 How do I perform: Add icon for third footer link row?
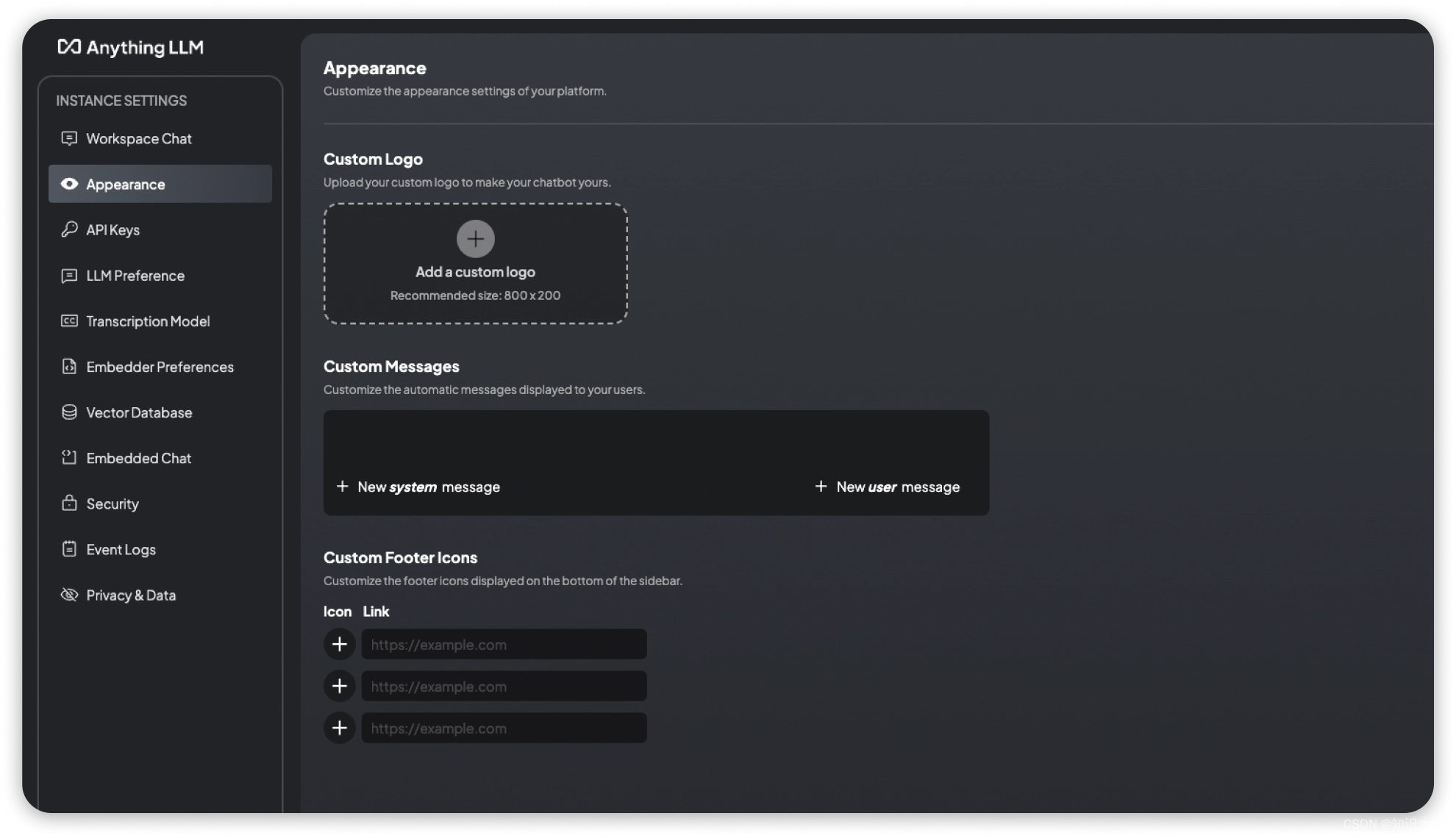tap(339, 728)
